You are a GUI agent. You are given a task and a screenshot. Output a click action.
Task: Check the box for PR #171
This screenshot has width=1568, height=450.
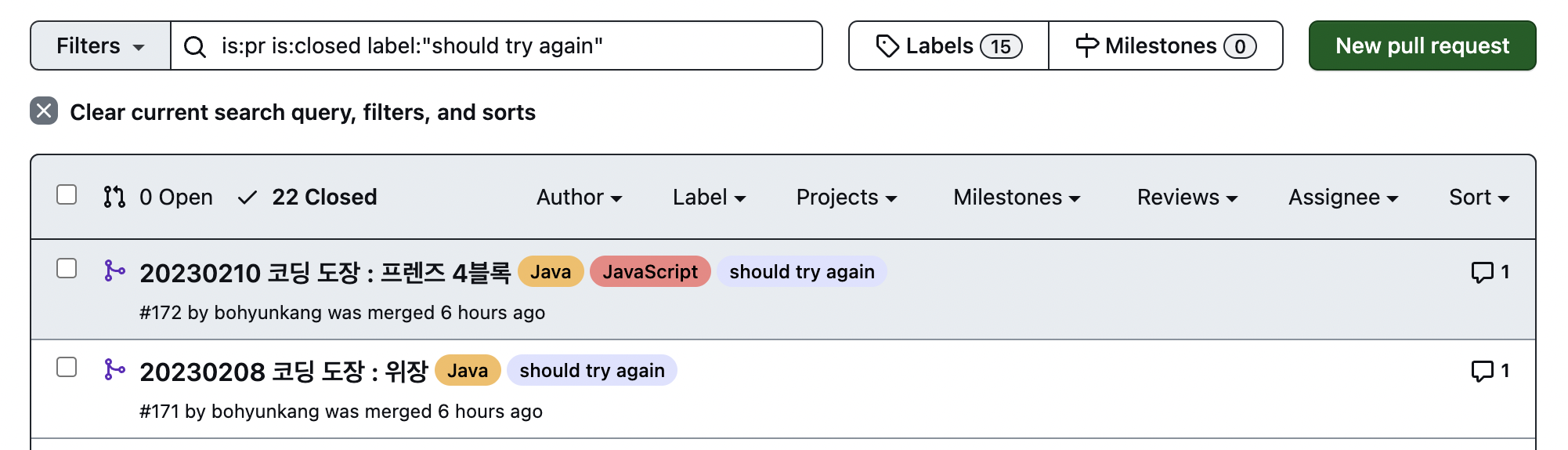coord(67,368)
